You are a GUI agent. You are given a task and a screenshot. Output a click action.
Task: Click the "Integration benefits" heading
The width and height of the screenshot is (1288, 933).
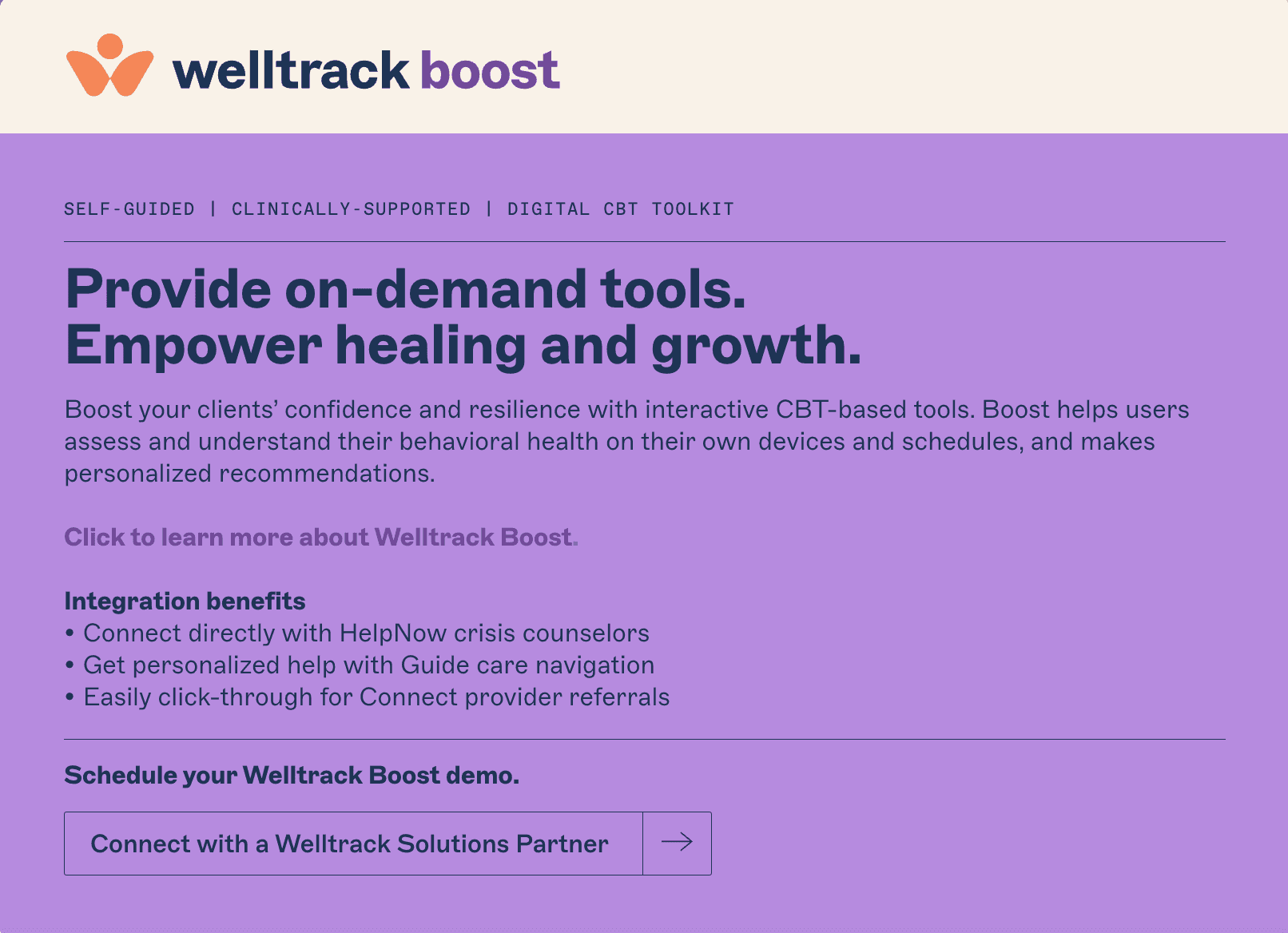pyautogui.click(x=185, y=601)
